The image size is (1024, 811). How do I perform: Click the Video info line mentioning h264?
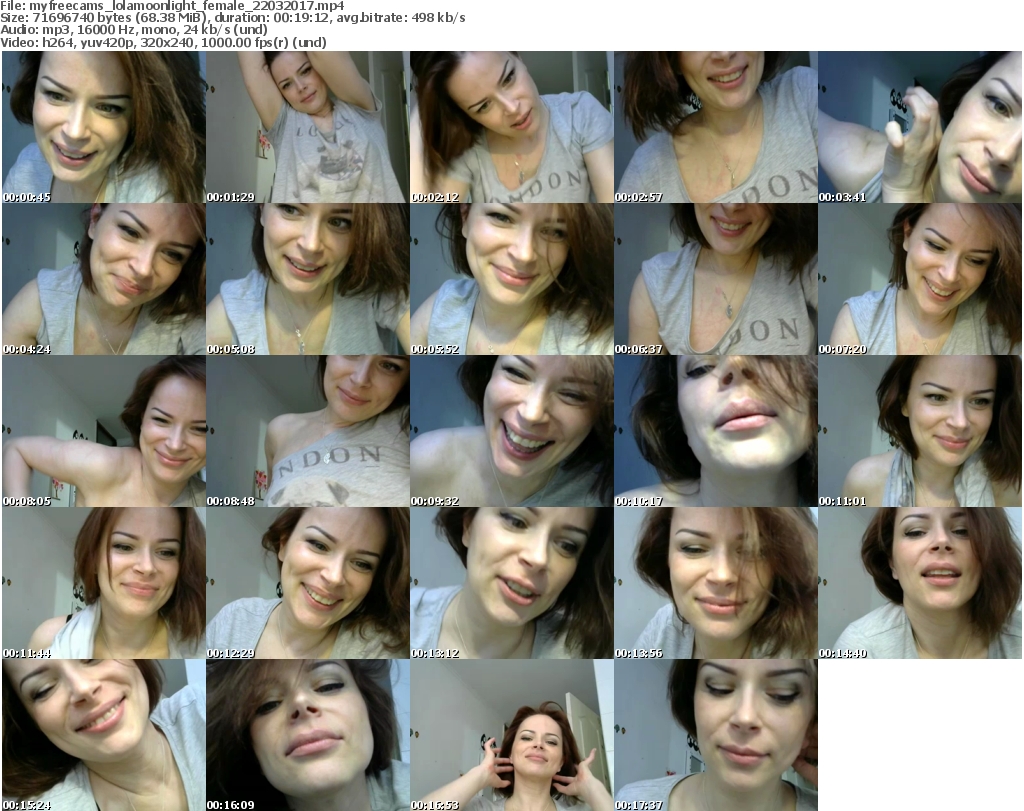(x=163, y=42)
